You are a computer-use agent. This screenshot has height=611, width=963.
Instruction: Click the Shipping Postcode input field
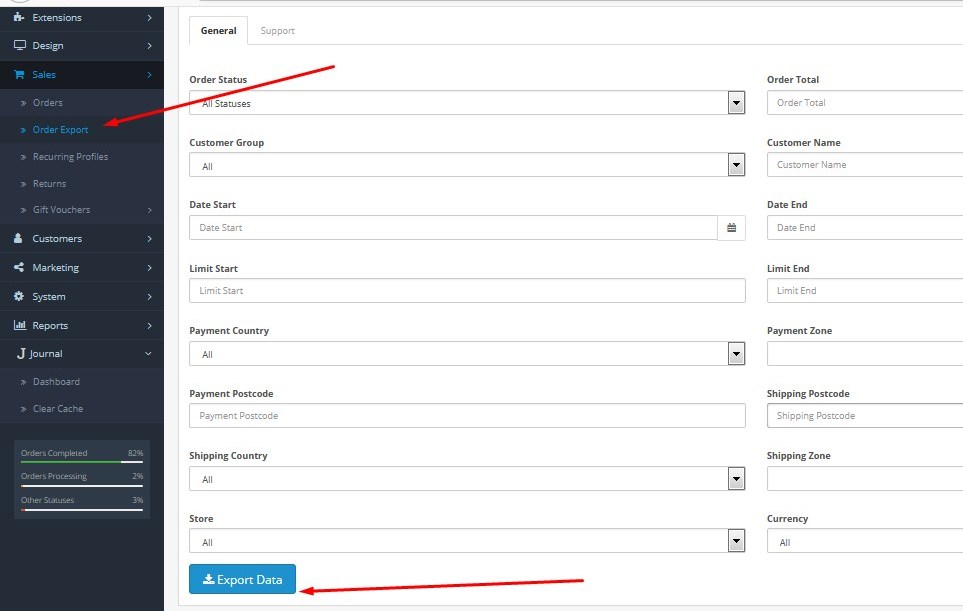click(865, 416)
